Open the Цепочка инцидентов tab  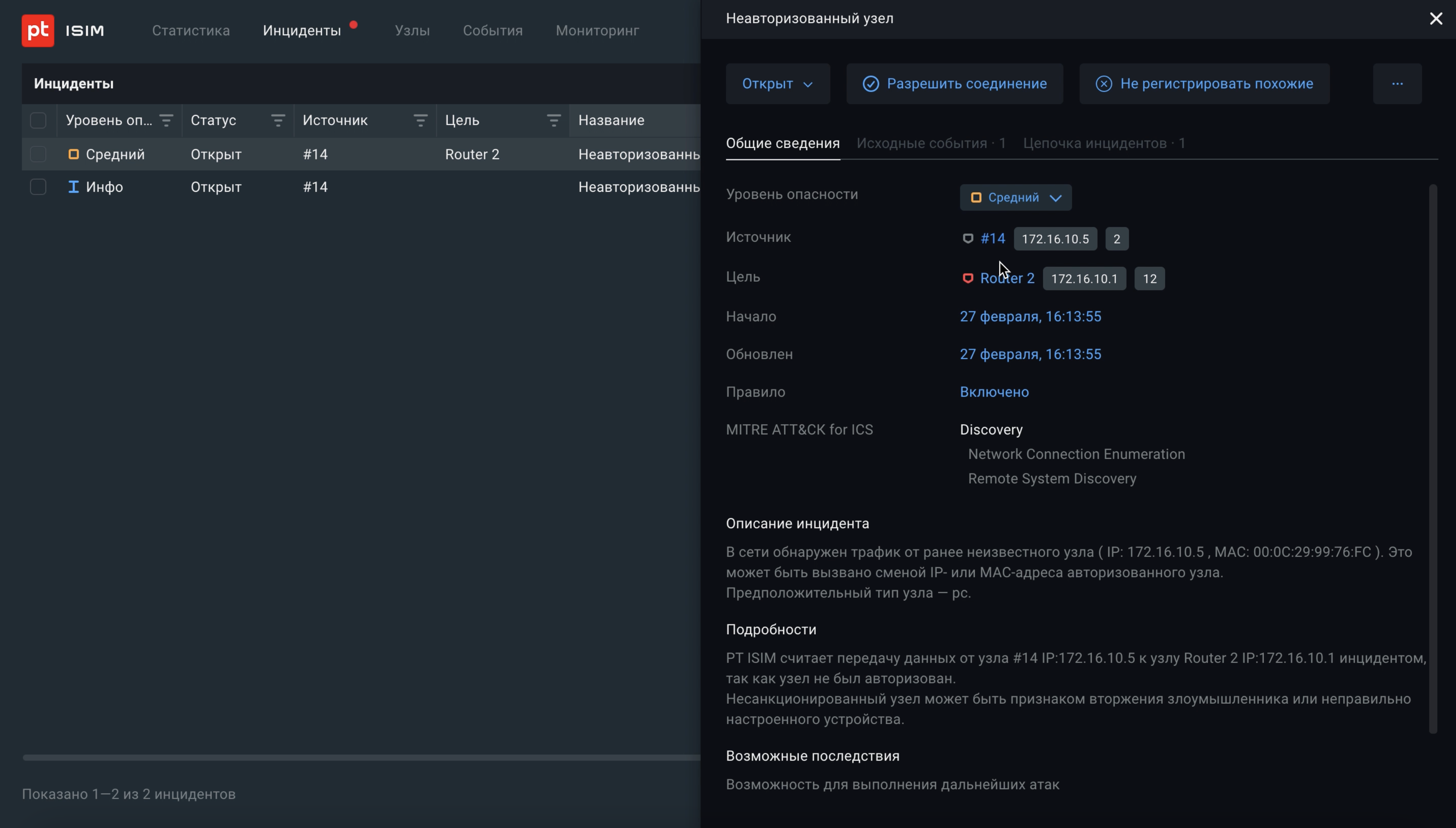(x=1104, y=143)
